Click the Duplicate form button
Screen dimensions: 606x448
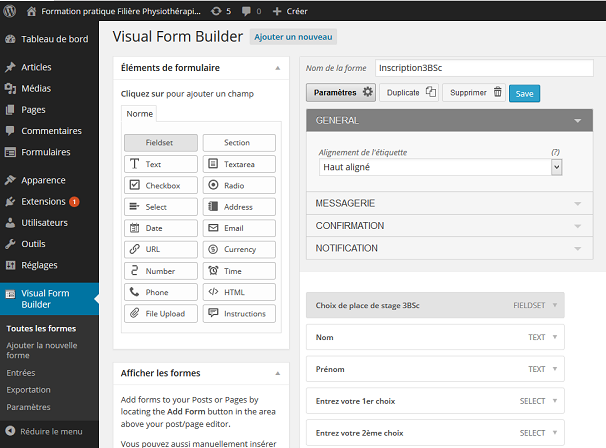tap(411, 92)
